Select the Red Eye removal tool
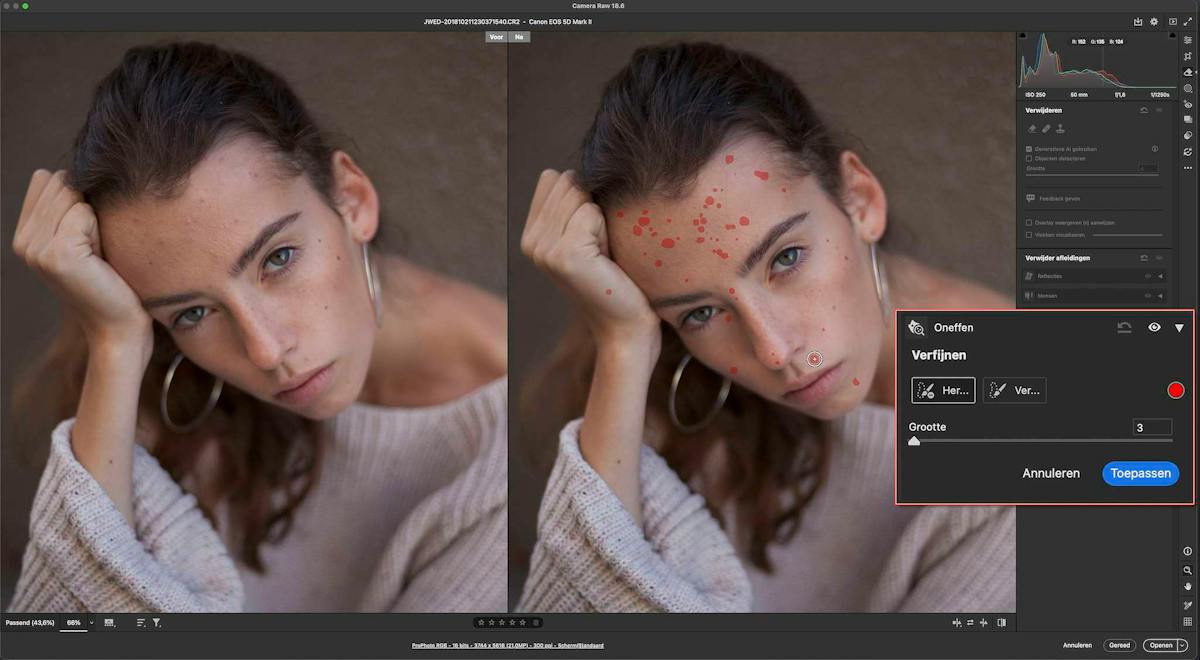The height and width of the screenshot is (660, 1200). [1187, 103]
